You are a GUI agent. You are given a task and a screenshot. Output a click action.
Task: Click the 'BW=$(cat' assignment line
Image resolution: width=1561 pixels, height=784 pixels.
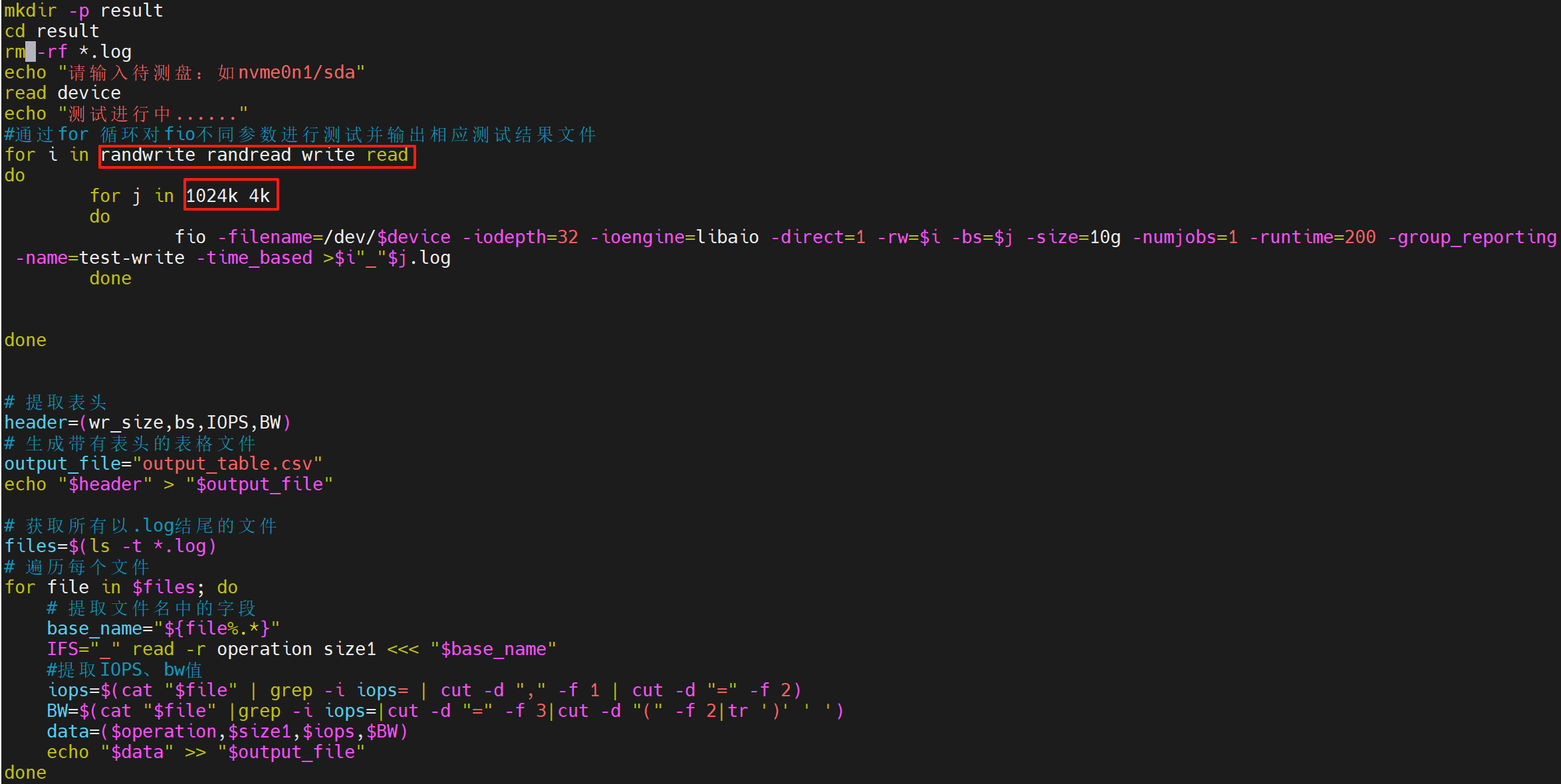point(89,711)
